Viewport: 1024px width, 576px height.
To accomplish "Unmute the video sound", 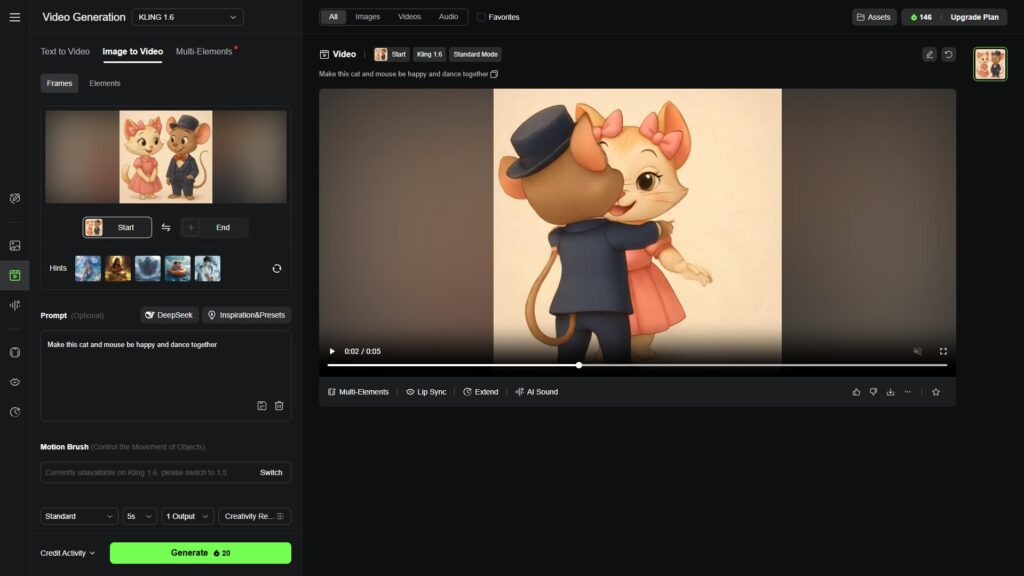I will [x=917, y=351].
